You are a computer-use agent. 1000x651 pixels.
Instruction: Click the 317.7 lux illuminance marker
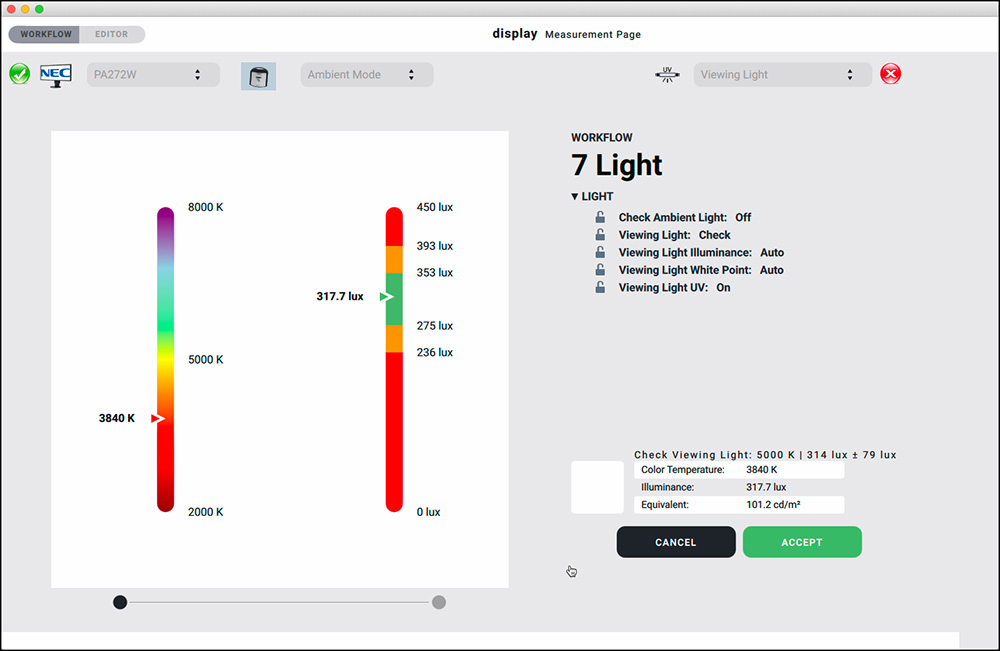(386, 296)
